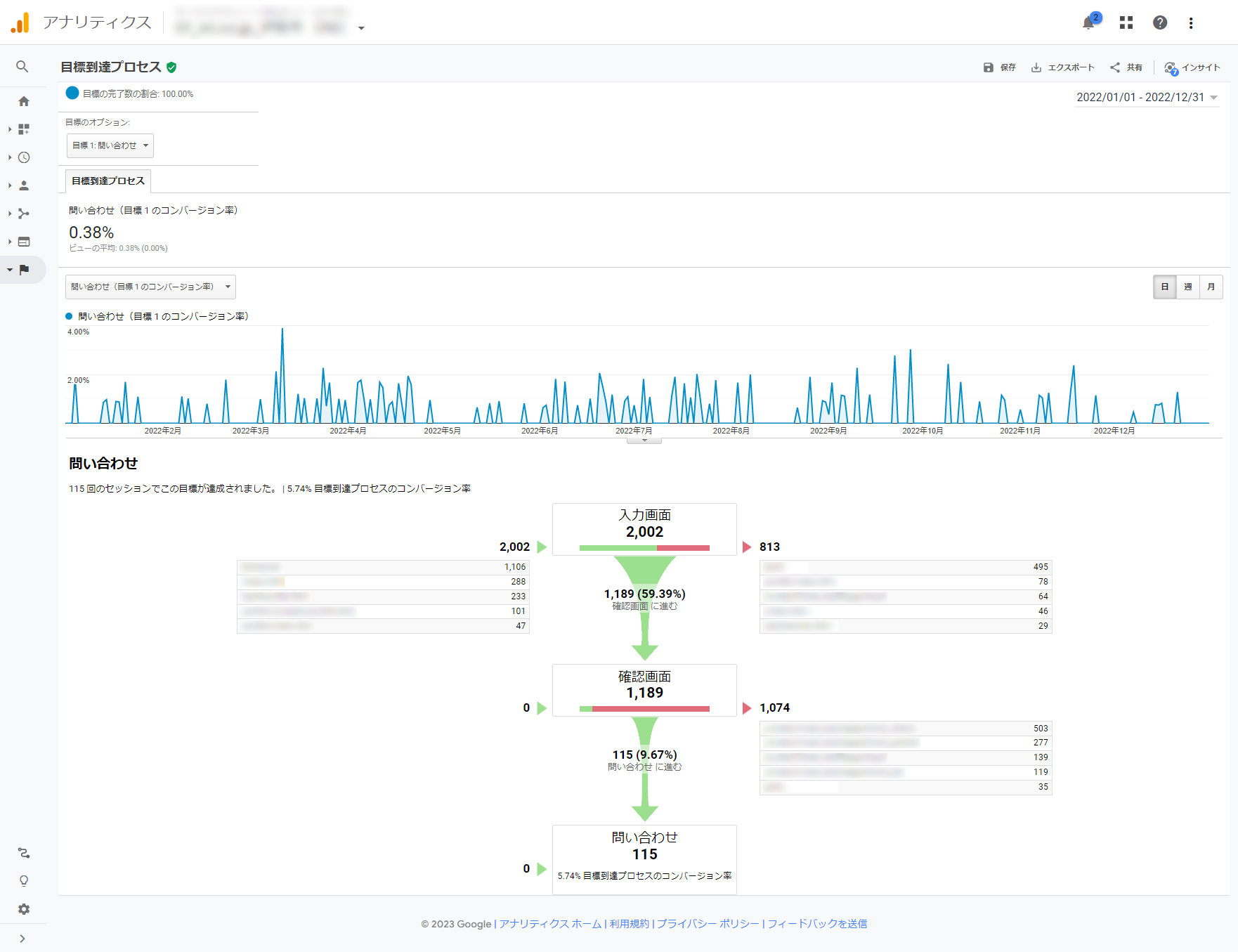The width and height of the screenshot is (1238, 952).
Task: Open the プライバシー ポリシー link
Action: [x=708, y=924]
